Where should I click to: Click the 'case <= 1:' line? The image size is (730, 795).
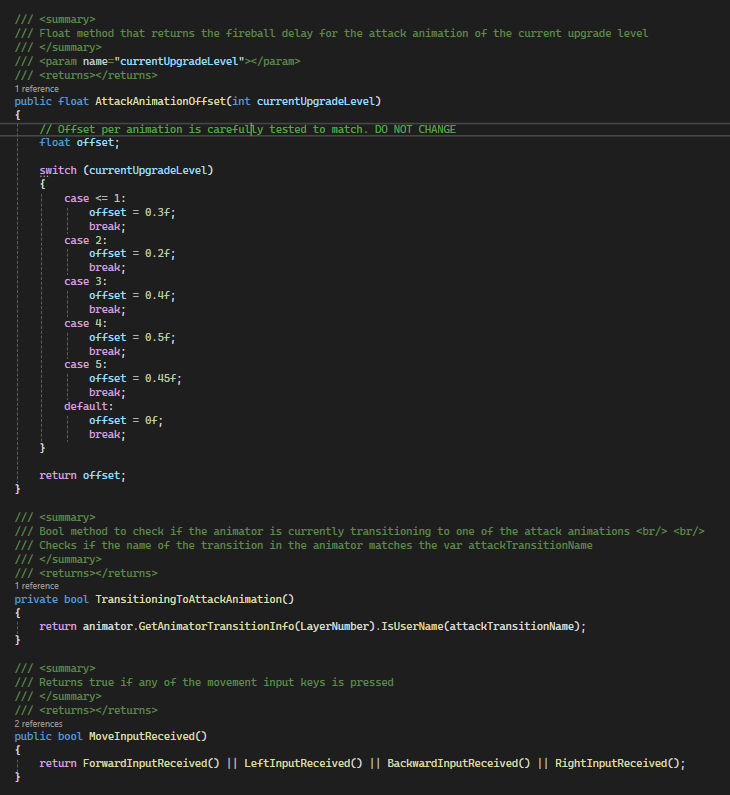[x=95, y=199]
